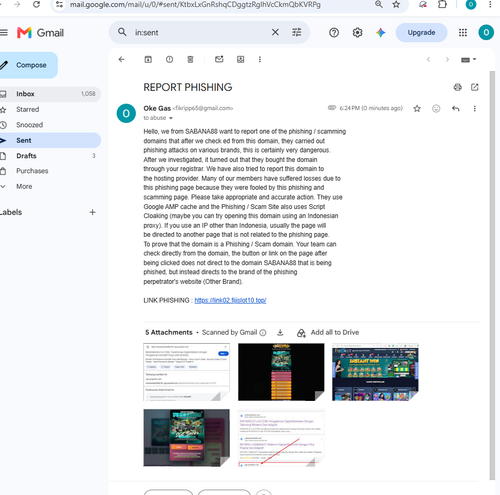Open the Snoozed folder
500x495 pixels.
pyautogui.click(x=50, y=125)
